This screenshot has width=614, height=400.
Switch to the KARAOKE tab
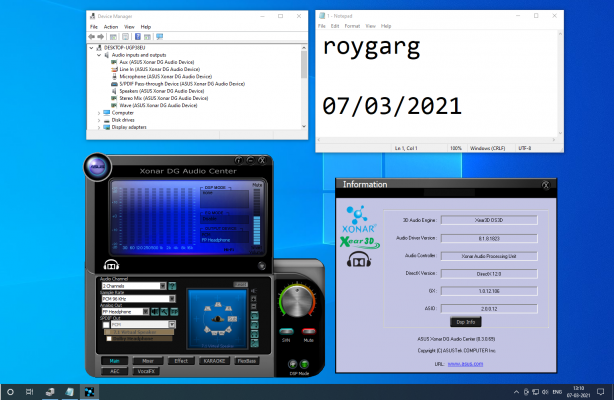point(214,361)
